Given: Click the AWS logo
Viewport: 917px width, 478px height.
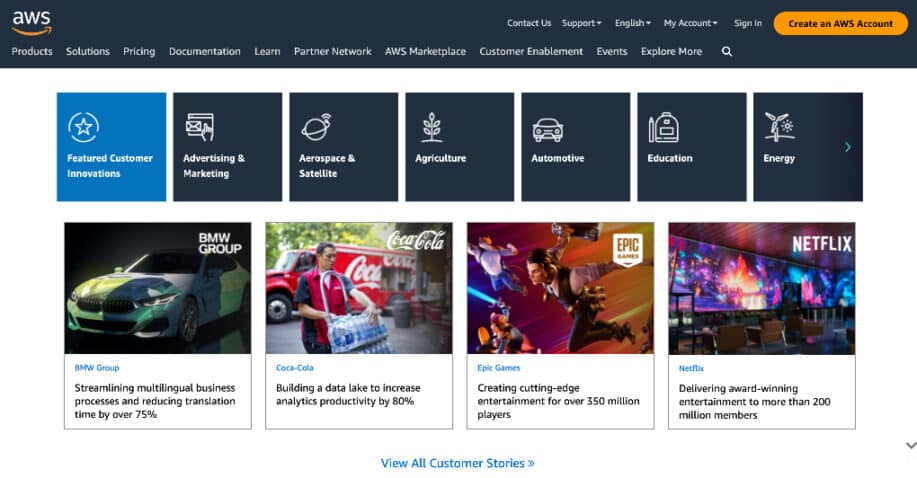Looking at the screenshot, I should point(32,23).
